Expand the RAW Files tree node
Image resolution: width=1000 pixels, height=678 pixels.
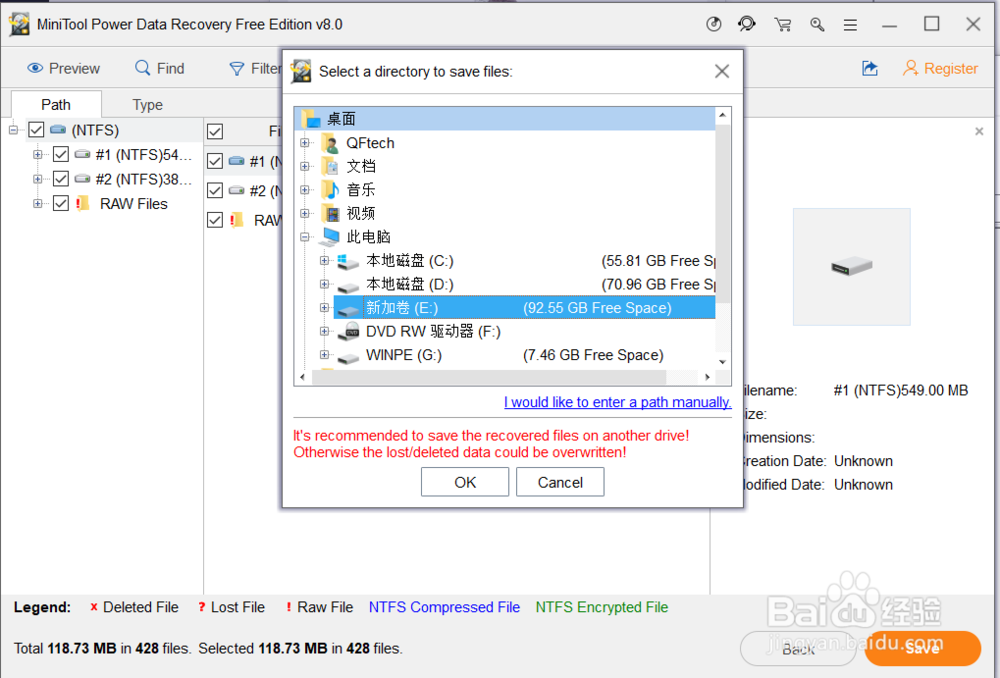[38, 203]
